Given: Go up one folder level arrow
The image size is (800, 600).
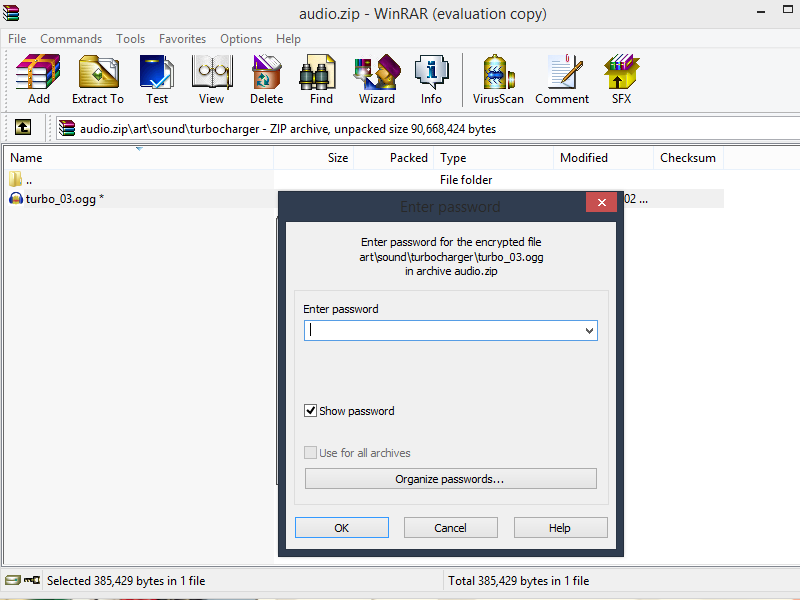Looking at the screenshot, I should [22, 127].
